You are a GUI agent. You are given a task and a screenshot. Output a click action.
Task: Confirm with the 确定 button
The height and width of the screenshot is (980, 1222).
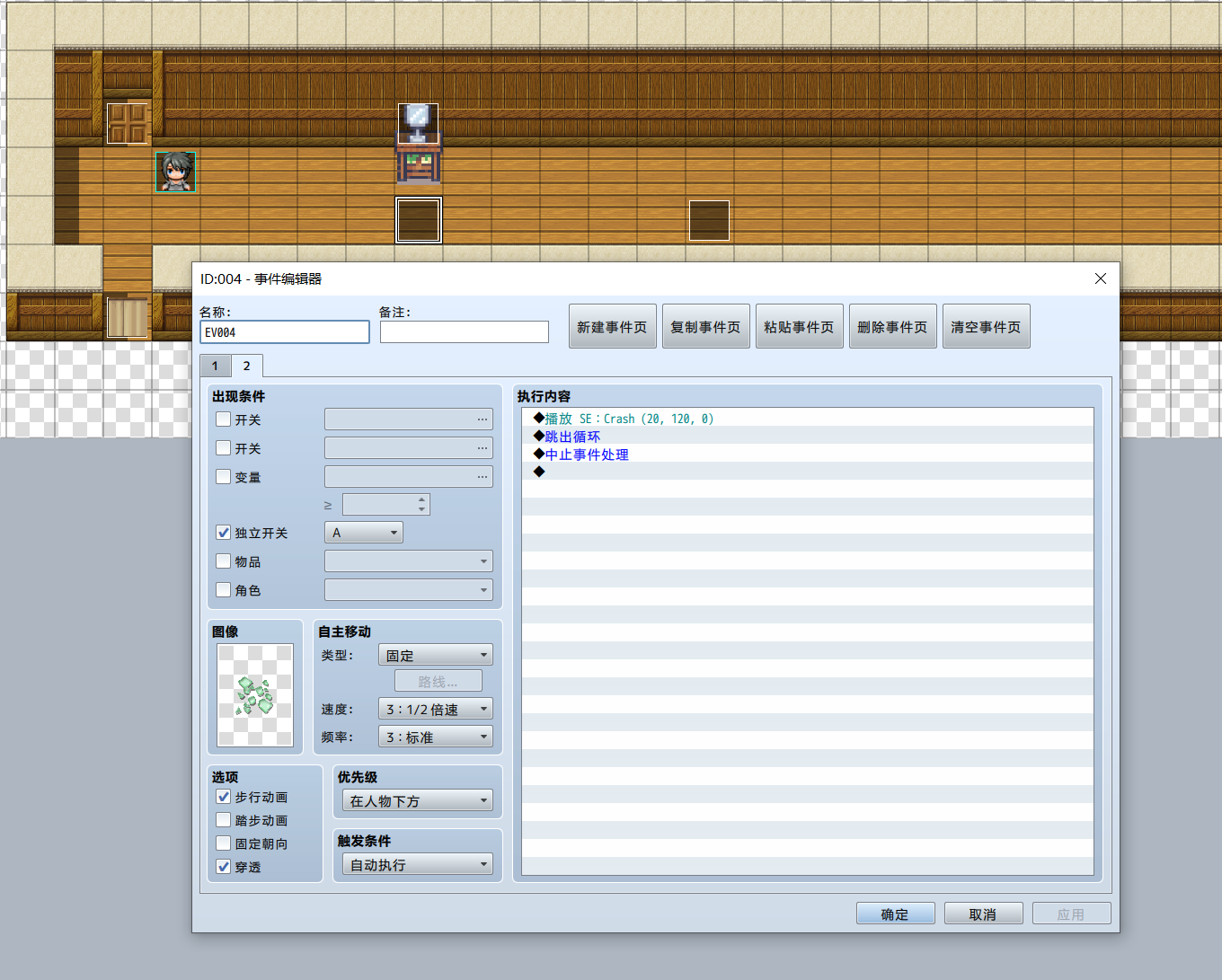(x=896, y=914)
